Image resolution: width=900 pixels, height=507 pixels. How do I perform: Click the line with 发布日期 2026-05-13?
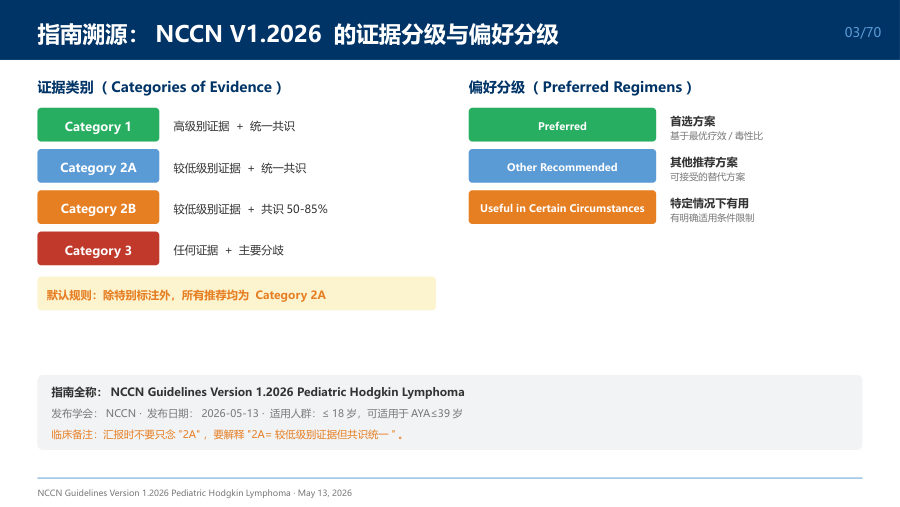click(x=257, y=413)
